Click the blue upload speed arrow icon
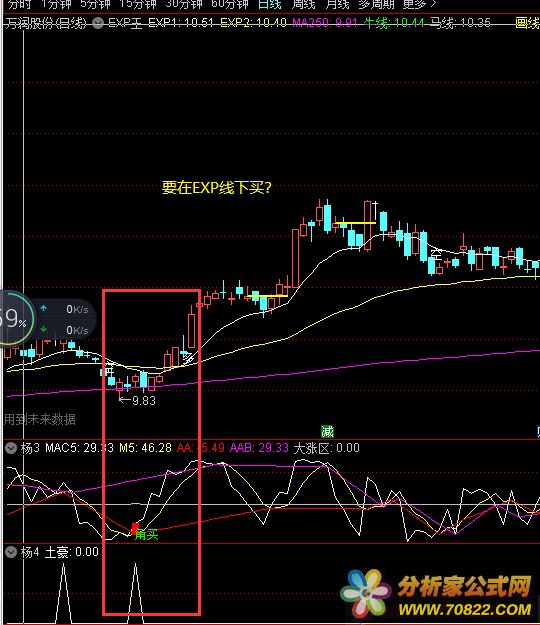The image size is (540, 625). tap(43, 309)
